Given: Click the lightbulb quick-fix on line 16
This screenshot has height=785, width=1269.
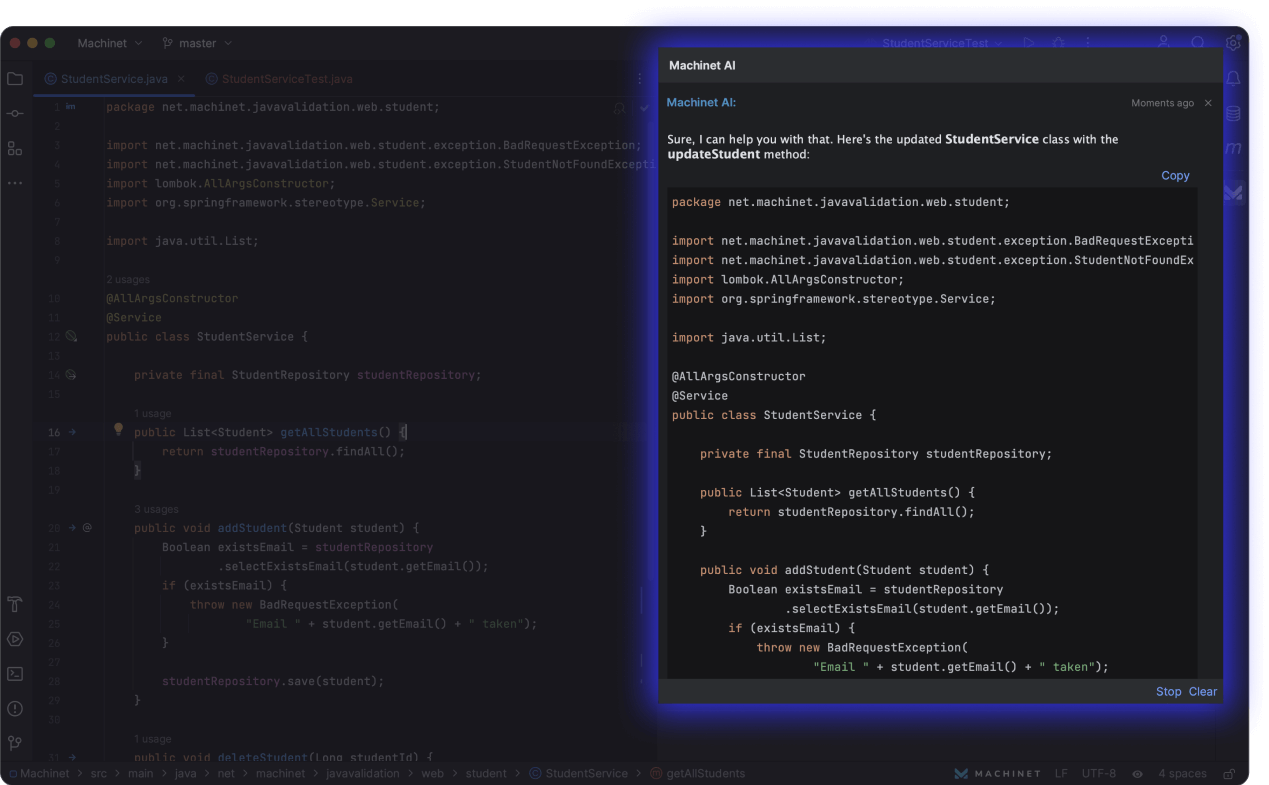Looking at the screenshot, I should (x=118, y=430).
